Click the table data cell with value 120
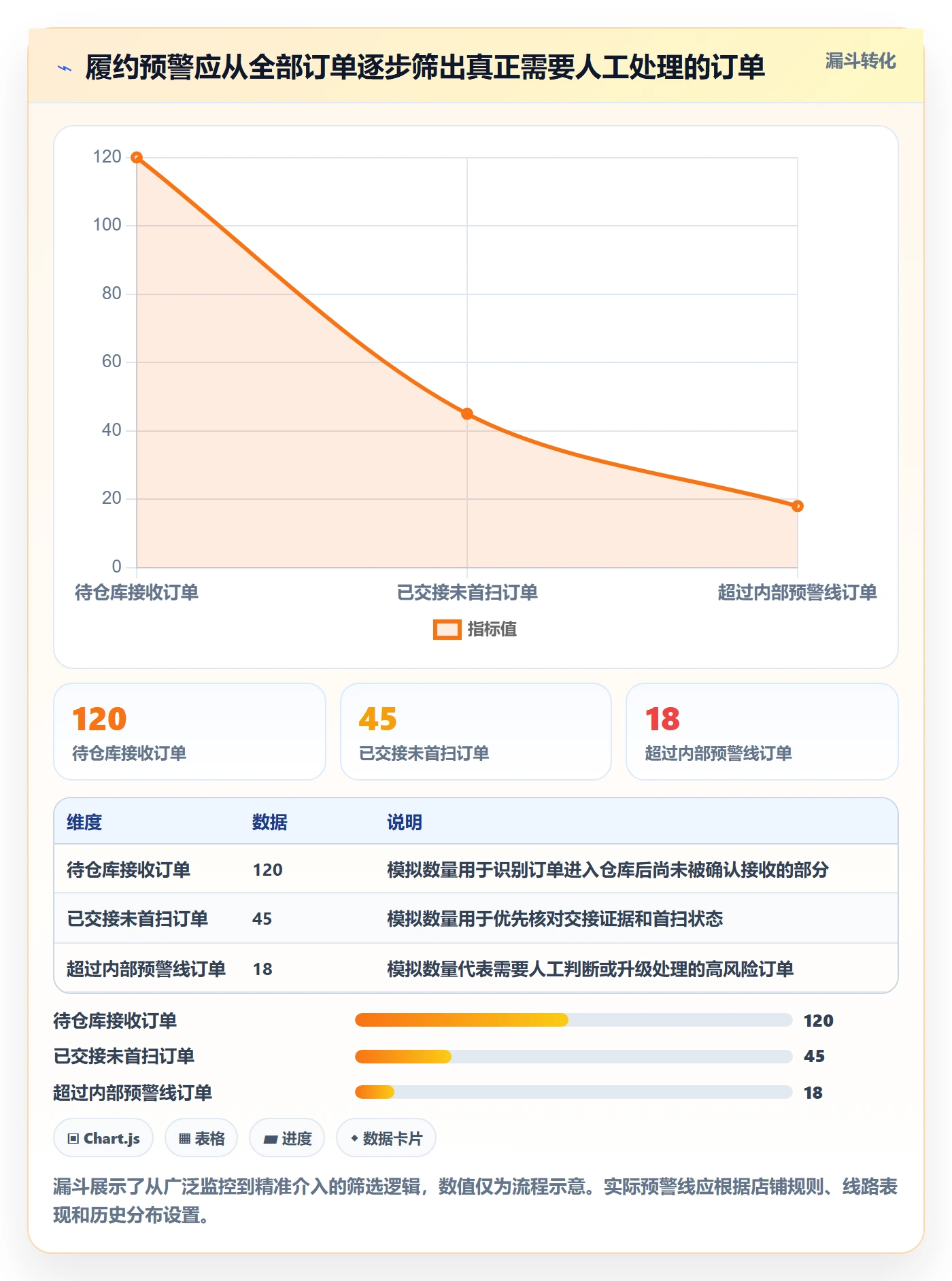The width and height of the screenshot is (952, 1281). click(268, 870)
